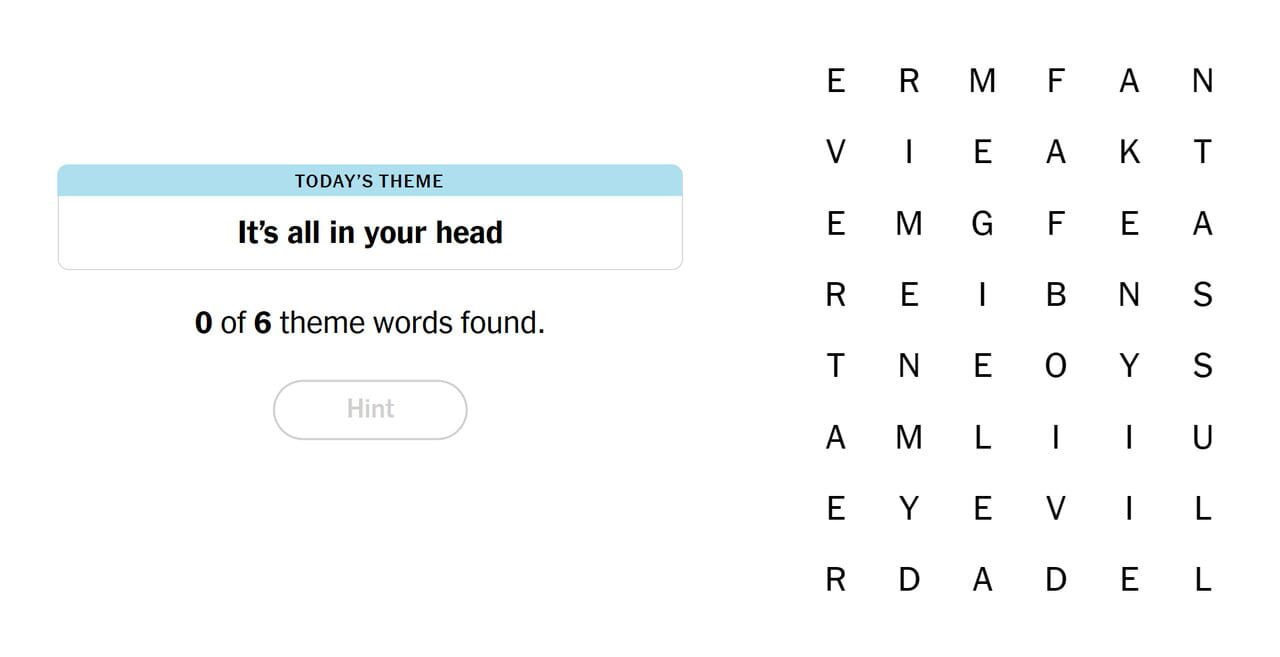The image size is (1280, 657).
Task: Select the letter V in the second row
Action: point(835,152)
